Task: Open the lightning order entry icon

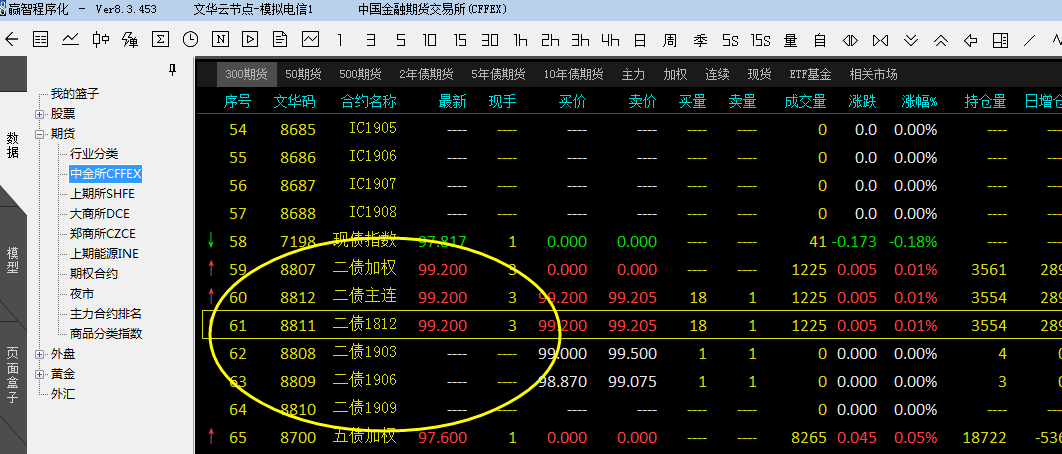Action: pyautogui.click(x=130, y=39)
